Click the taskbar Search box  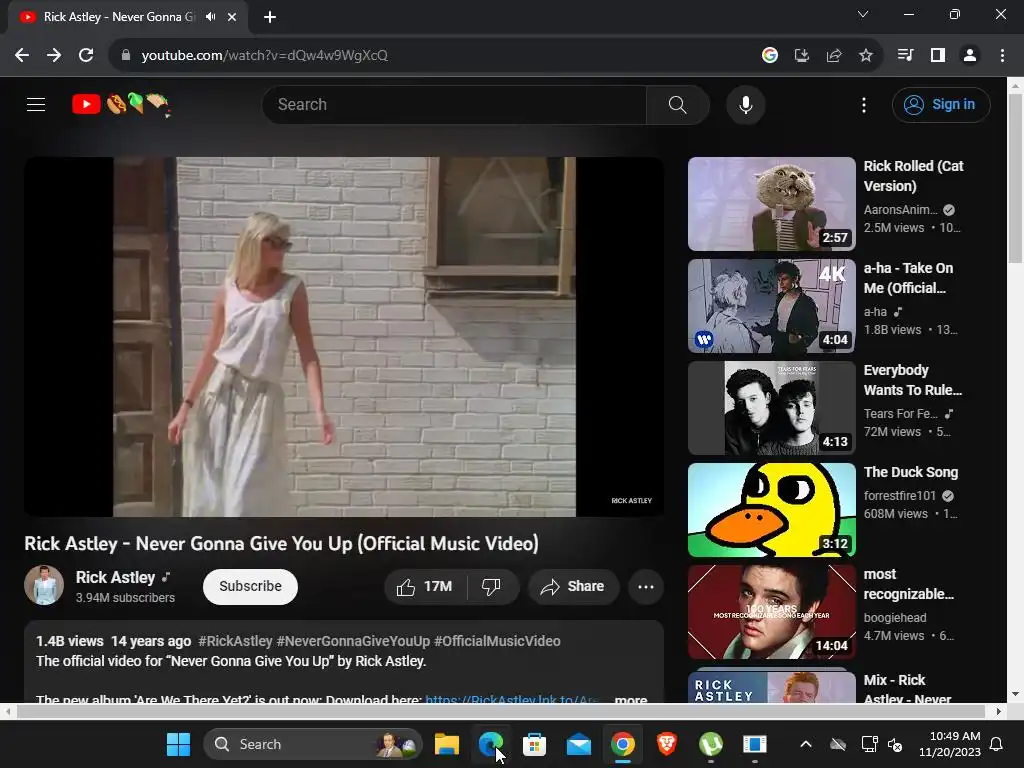[x=313, y=744]
